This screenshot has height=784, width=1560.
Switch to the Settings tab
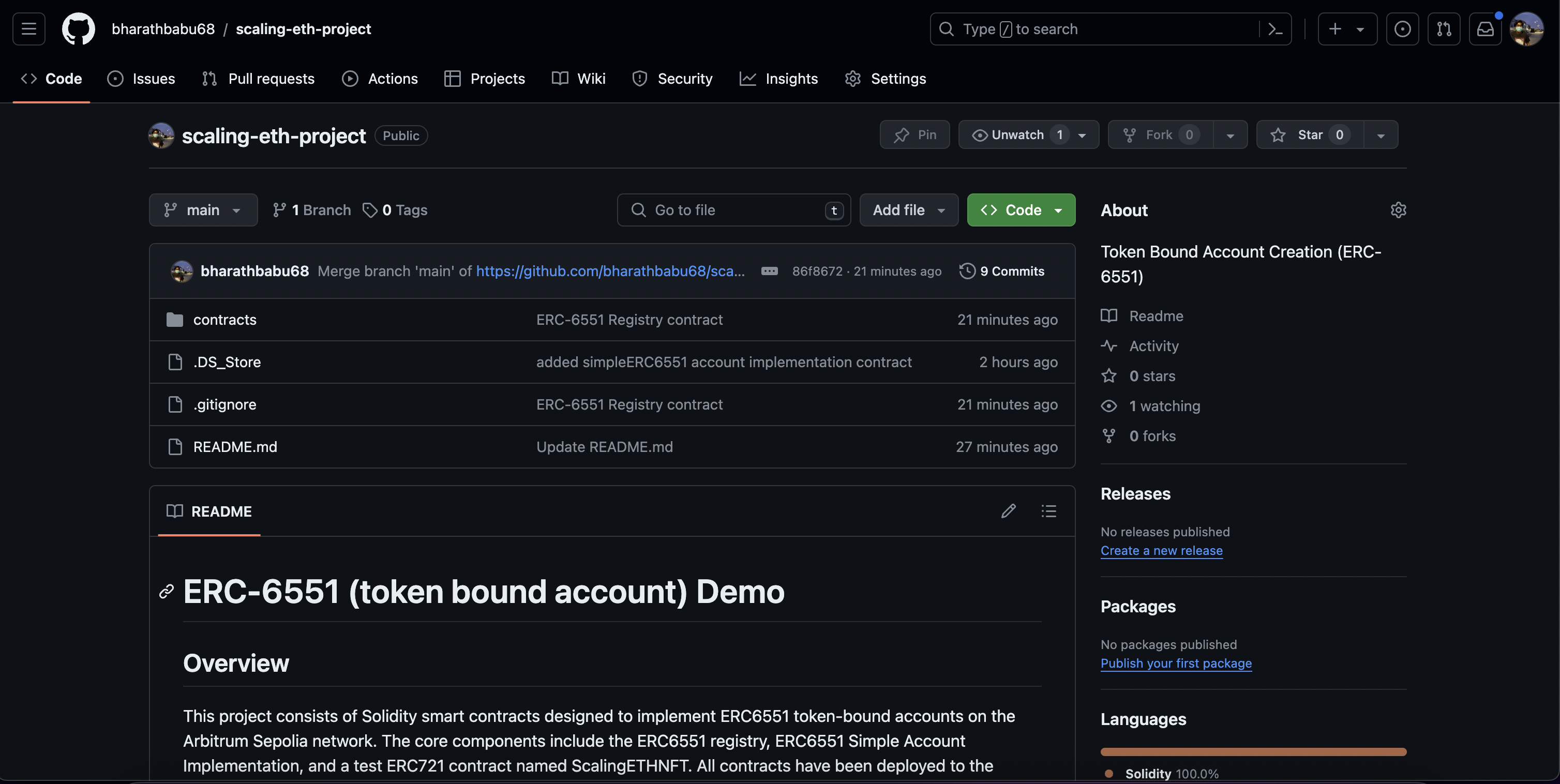[x=886, y=79]
